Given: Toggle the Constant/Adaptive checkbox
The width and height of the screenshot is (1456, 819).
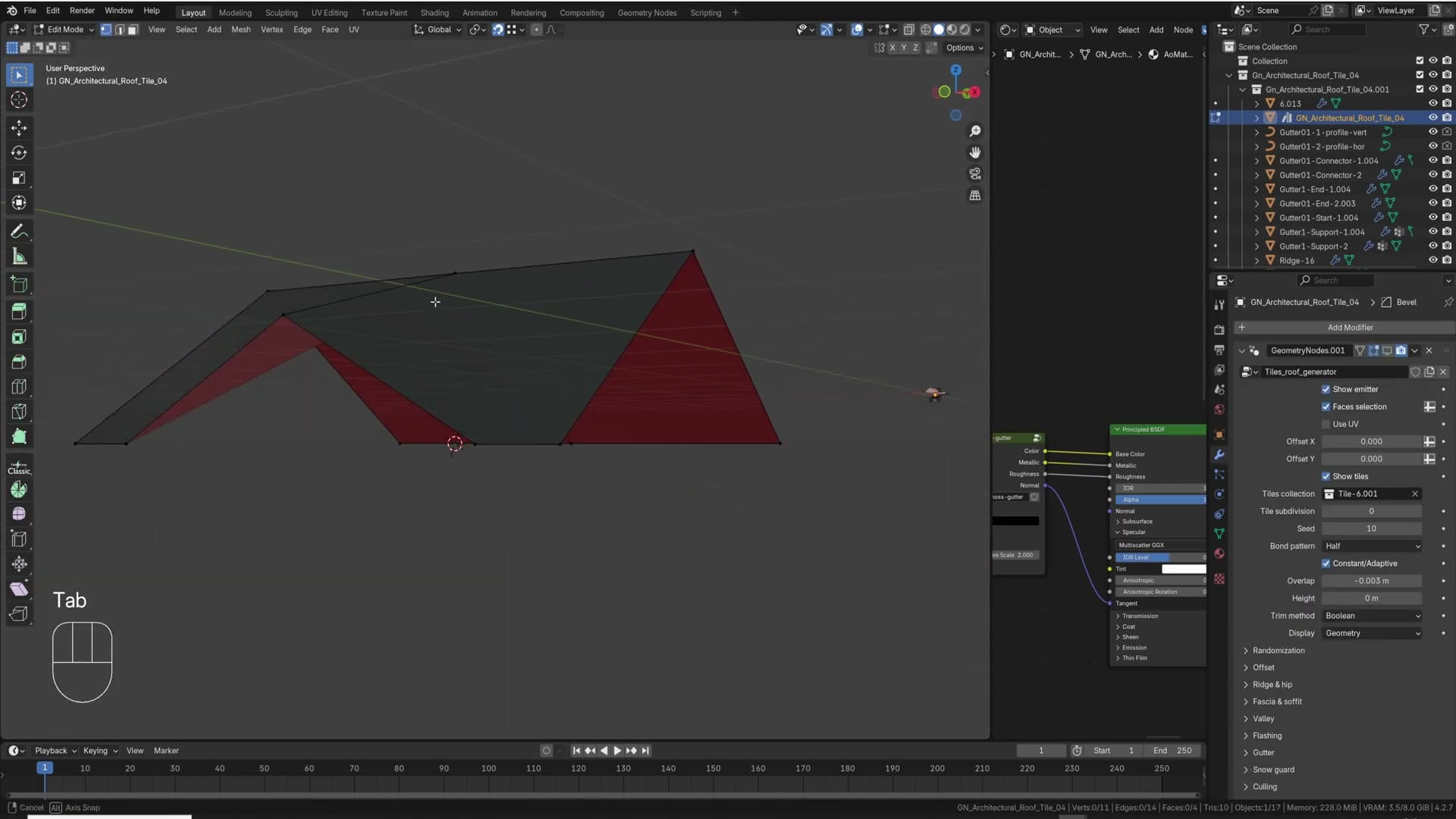Looking at the screenshot, I should [1326, 563].
